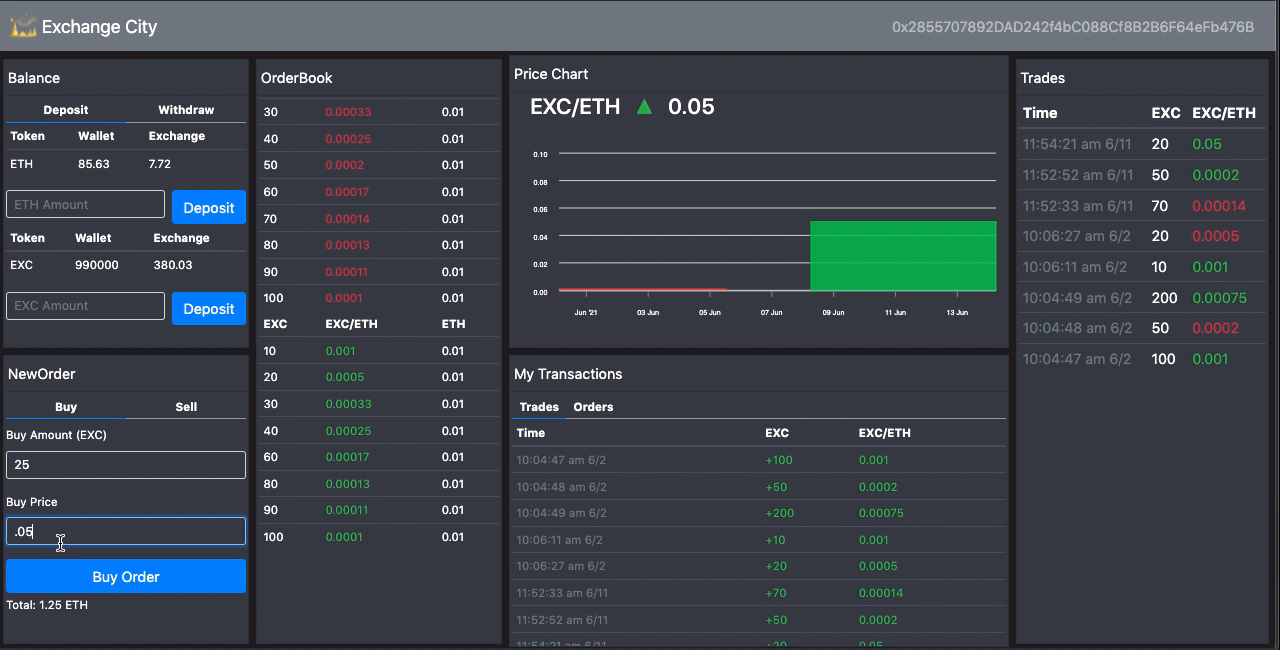Click the EXC Deposit button
1280x650 pixels.
208,309
